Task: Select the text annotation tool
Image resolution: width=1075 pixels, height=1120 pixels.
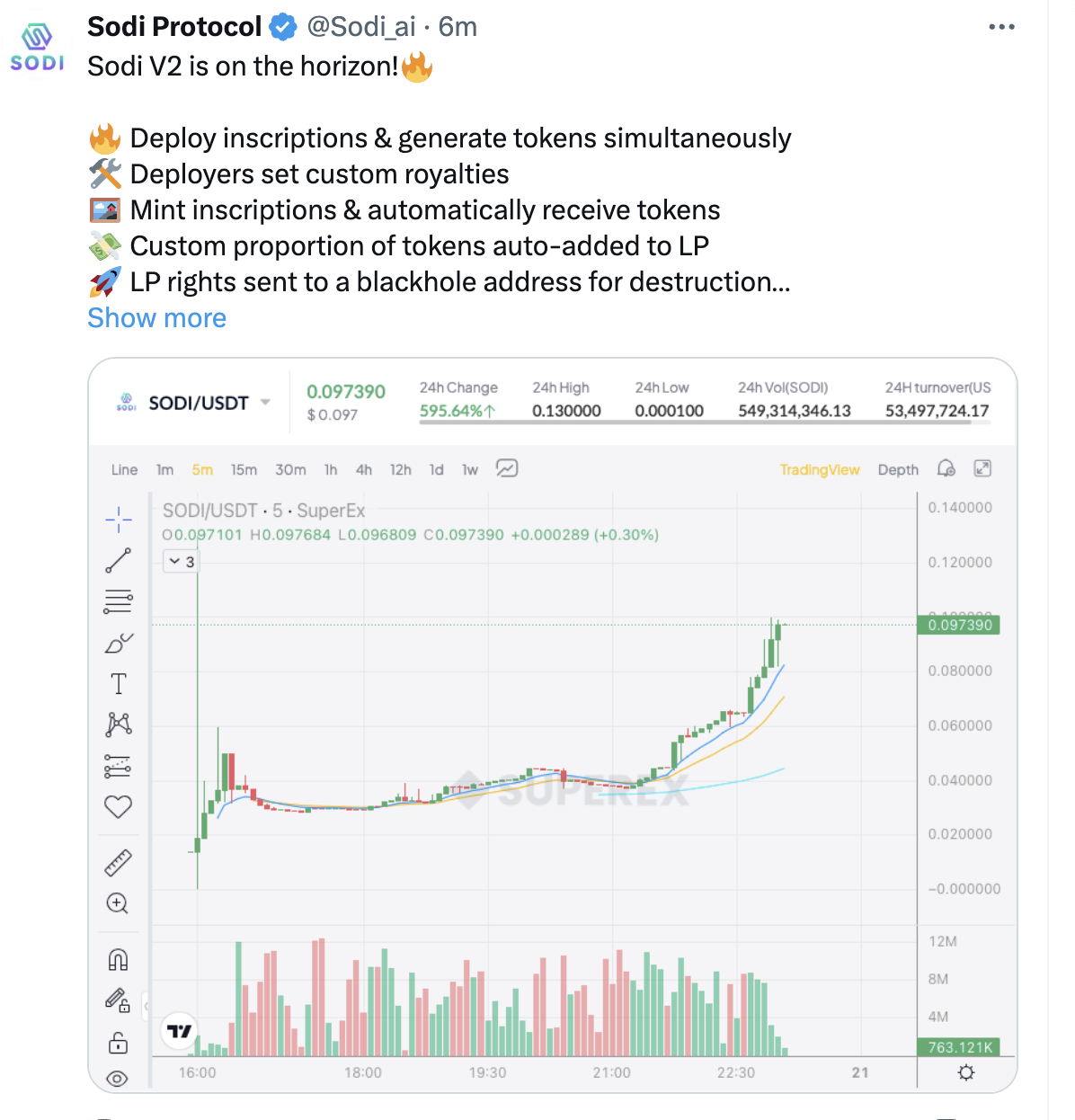Action: pyautogui.click(x=118, y=684)
